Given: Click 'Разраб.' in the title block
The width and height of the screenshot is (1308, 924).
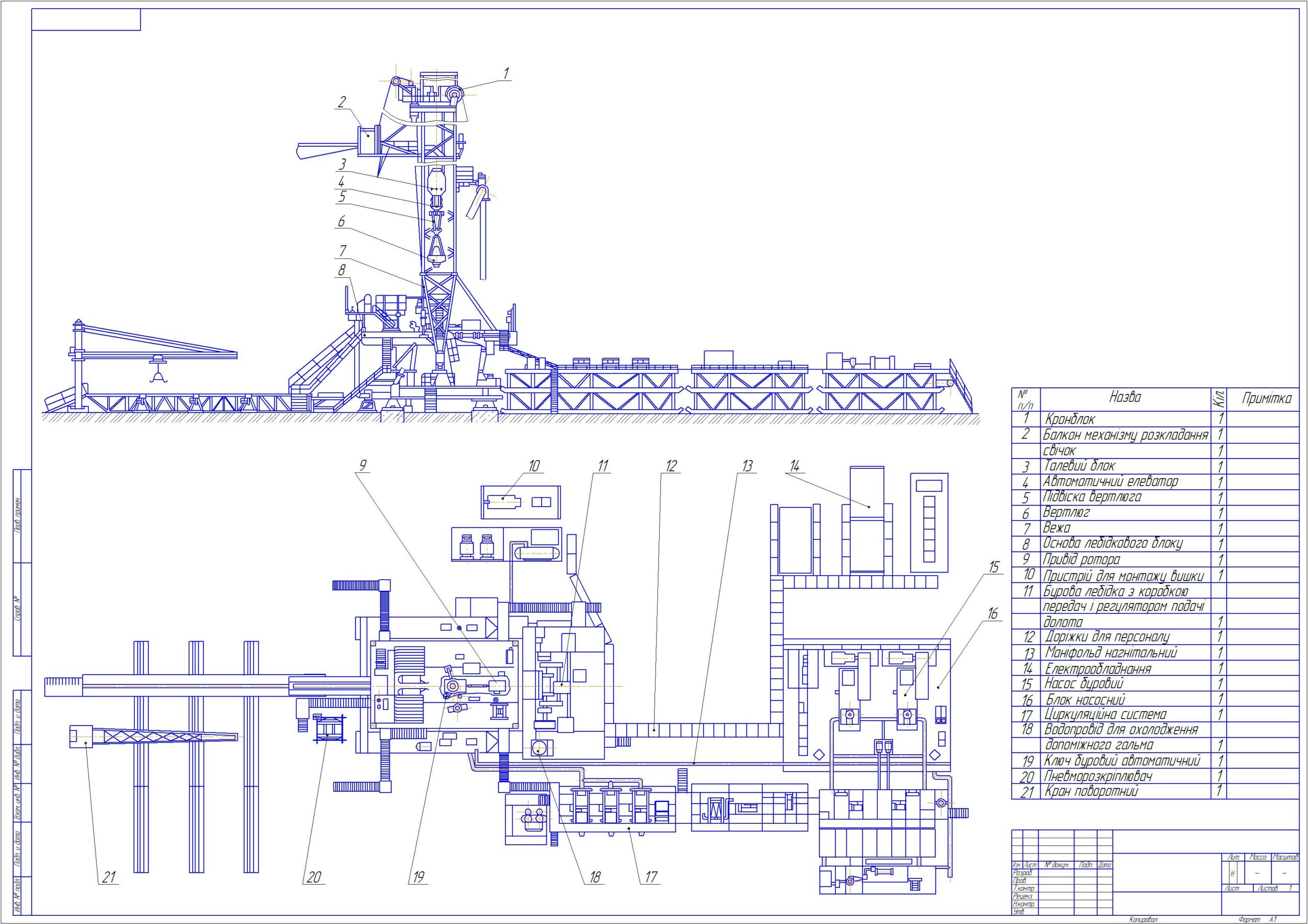Looking at the screenshot, I should pyautogui.click(x=1022, y=873).
